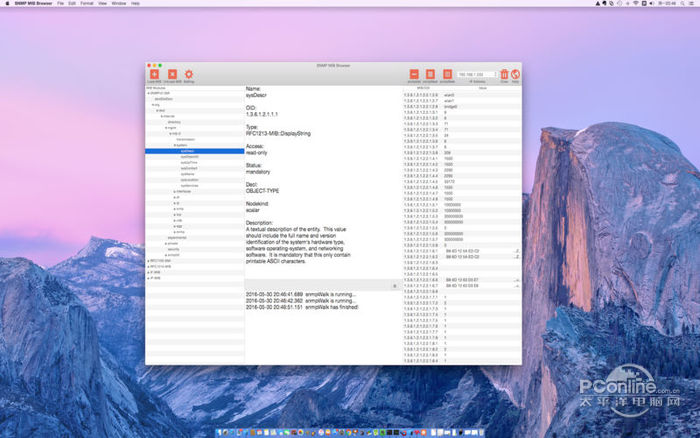Collapse the system node in the MIB tree
The height and width of the screenshot is (438, 700).
pos(175,145)
